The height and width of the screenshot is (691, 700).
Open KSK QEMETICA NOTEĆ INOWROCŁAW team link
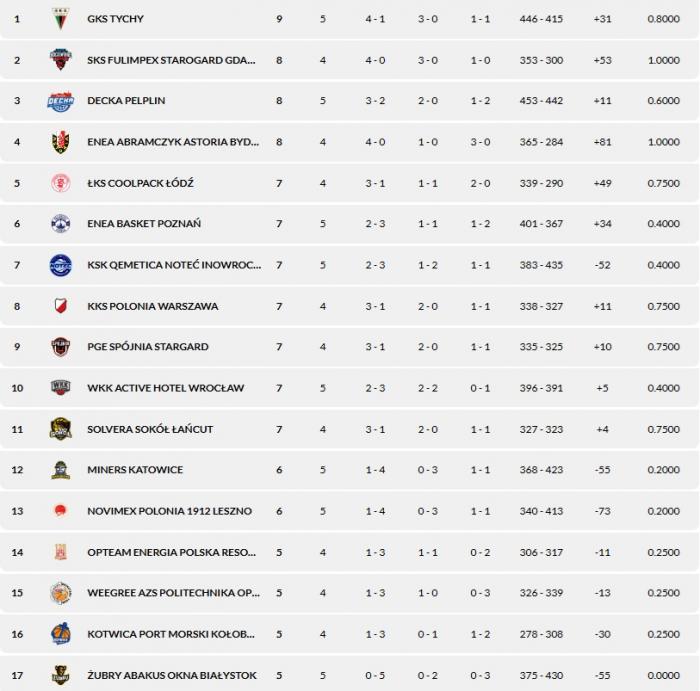[x=174, y=265]
